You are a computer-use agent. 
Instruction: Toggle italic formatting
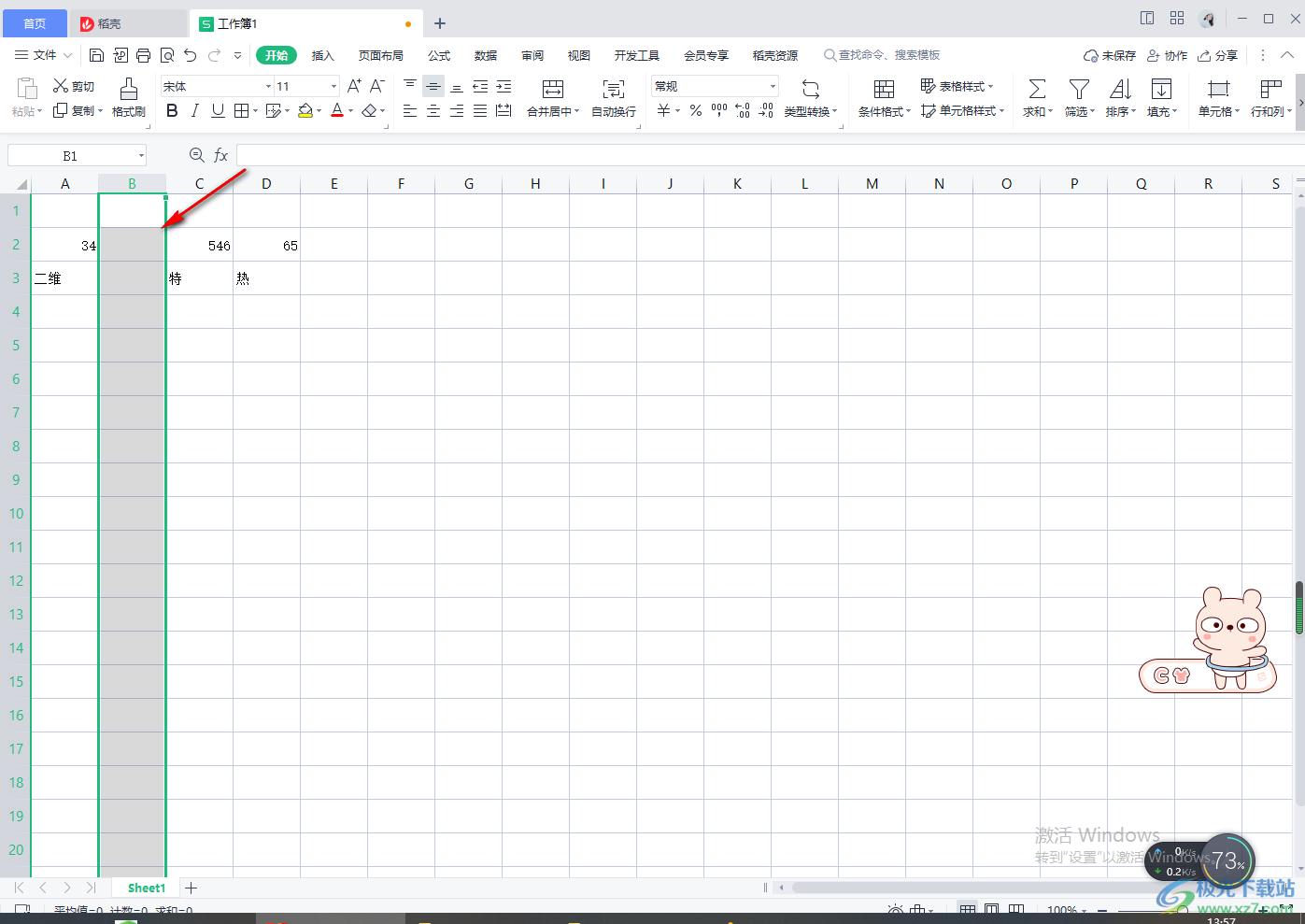194,110
